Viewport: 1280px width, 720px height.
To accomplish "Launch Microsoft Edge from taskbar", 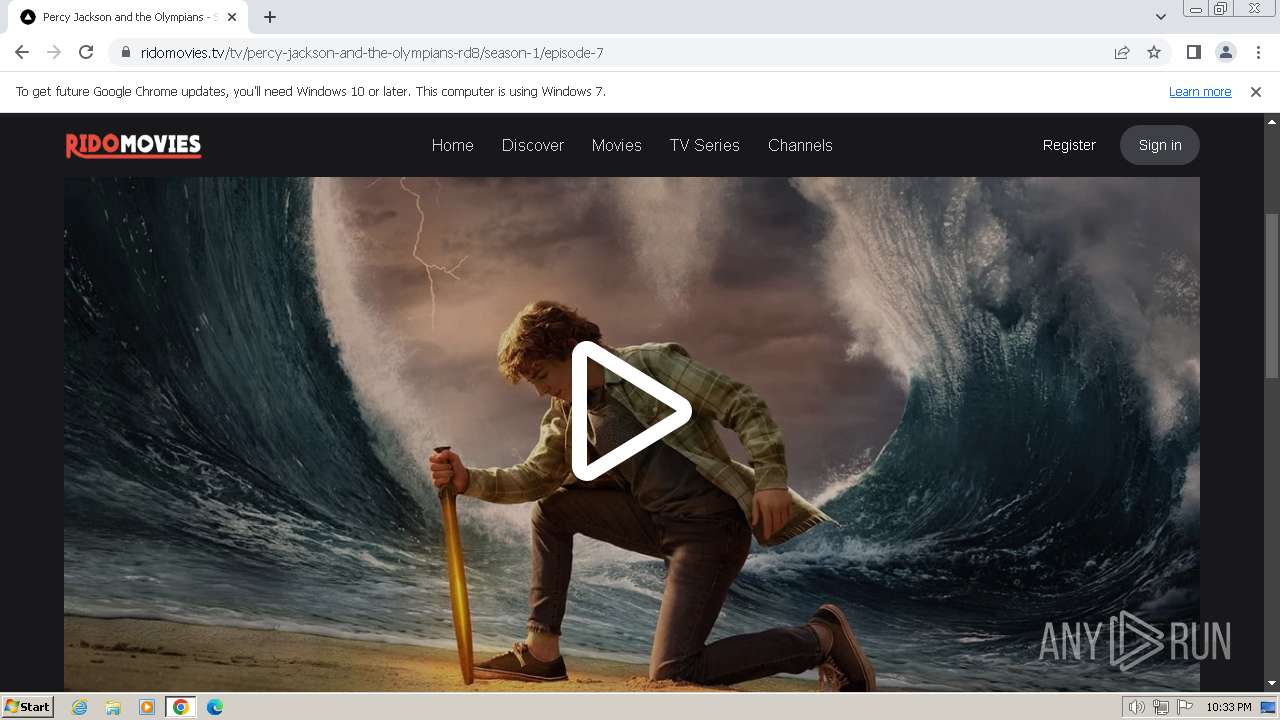I will (214, 707).
